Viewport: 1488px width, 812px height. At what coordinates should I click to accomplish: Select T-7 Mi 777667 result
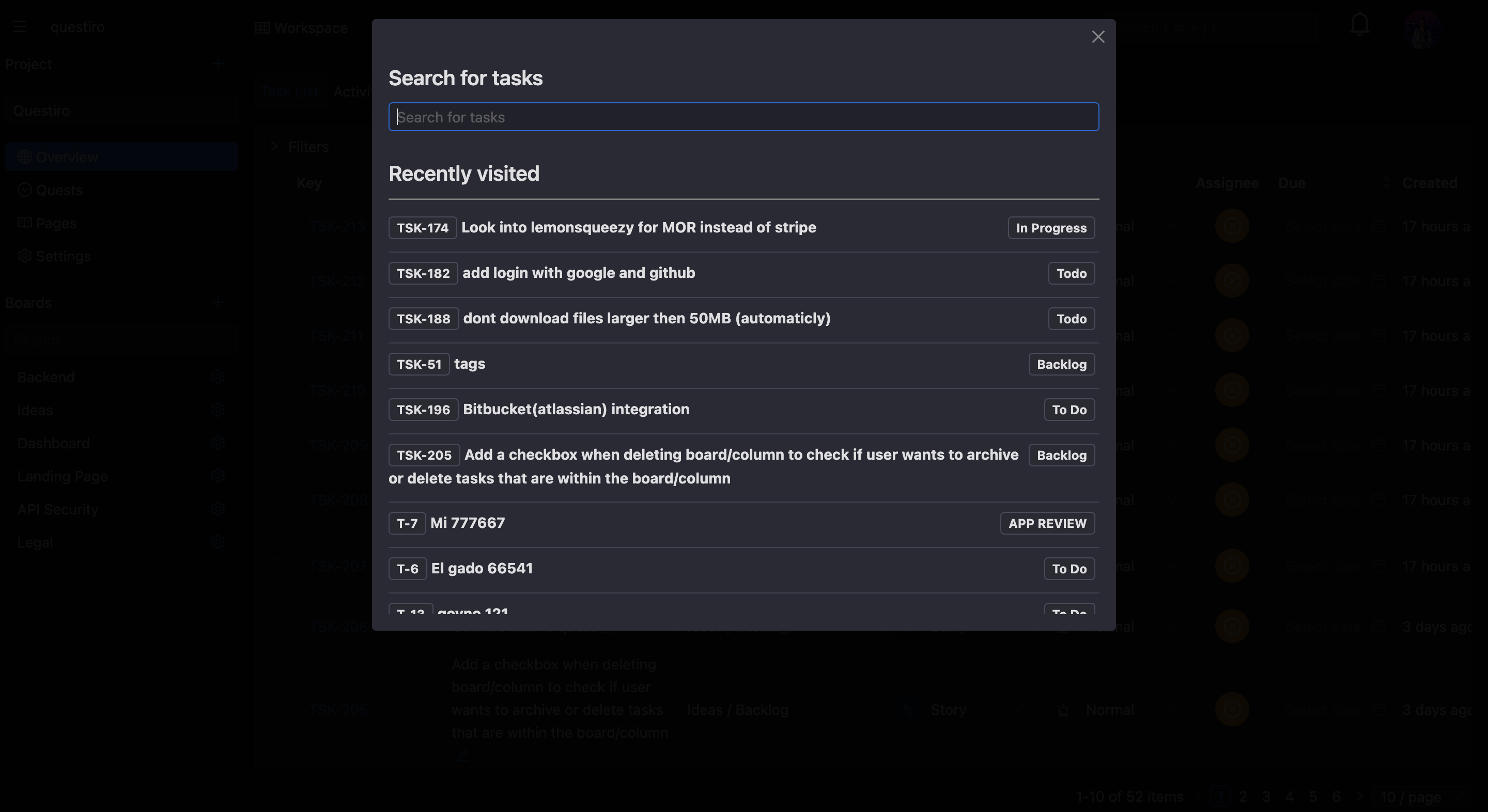(467, 523)
